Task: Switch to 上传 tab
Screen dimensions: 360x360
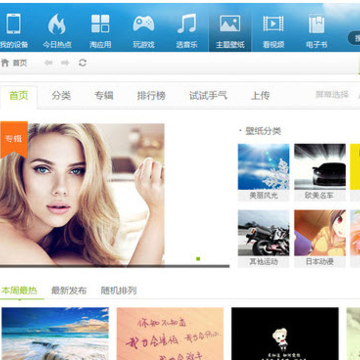Action: click(x=260, y=96)
